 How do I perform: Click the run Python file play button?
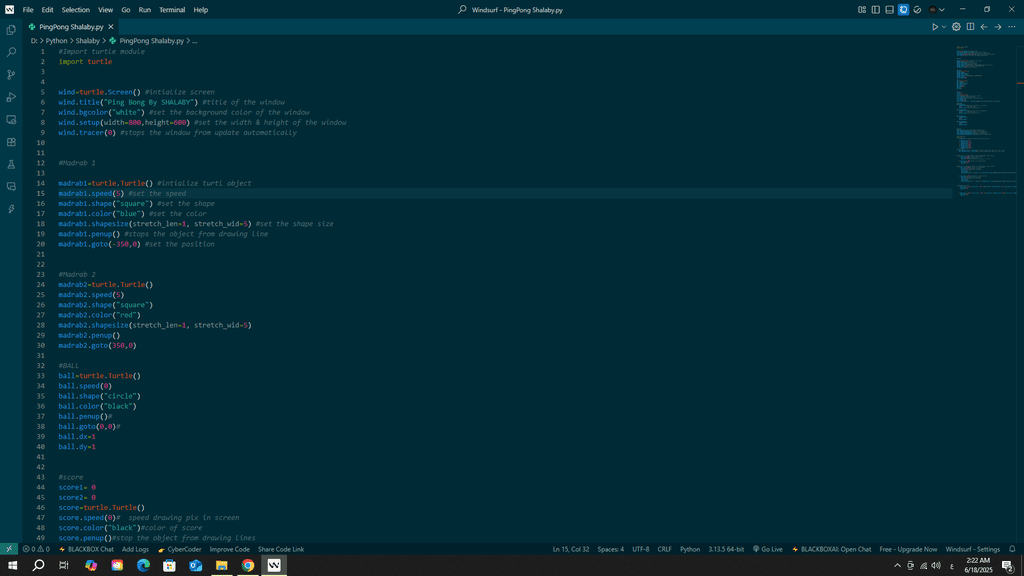(935, 27)
